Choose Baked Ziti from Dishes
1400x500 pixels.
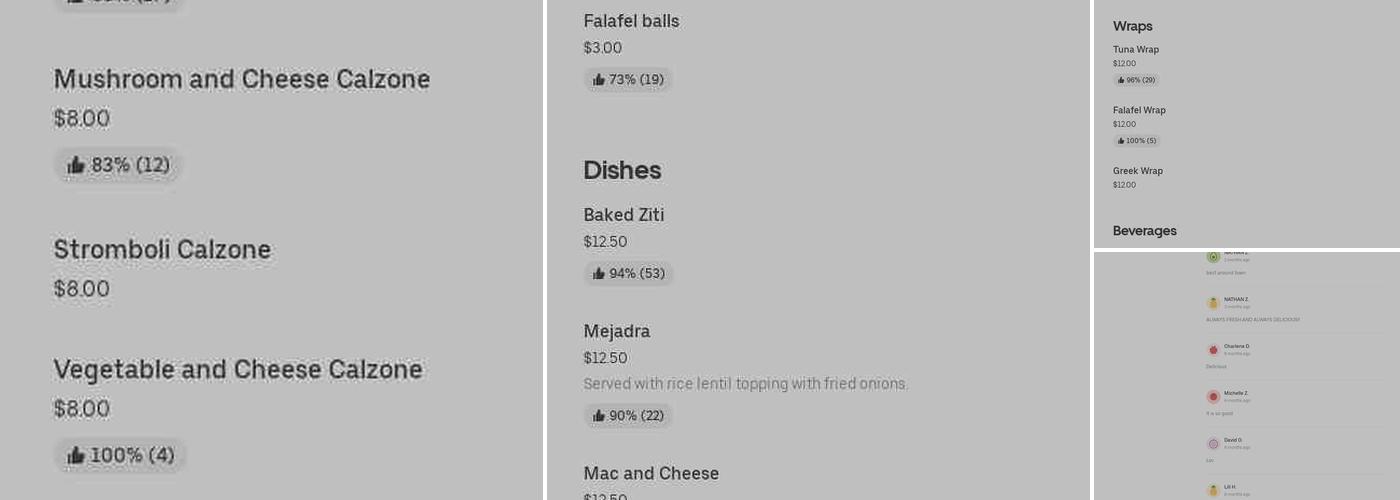point(624,215)
